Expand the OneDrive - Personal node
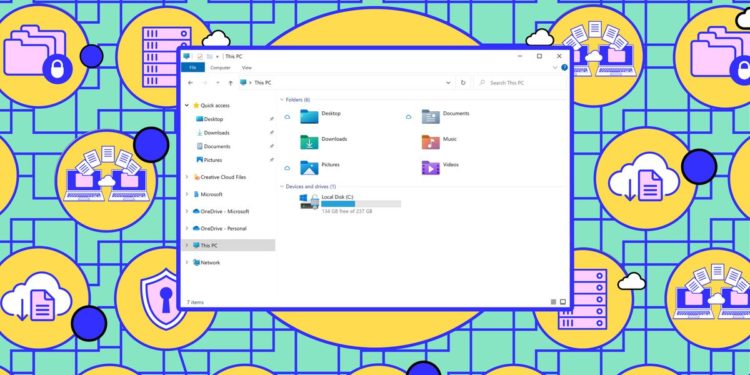This screenshot has height=375, width=750. click(187, 228)
